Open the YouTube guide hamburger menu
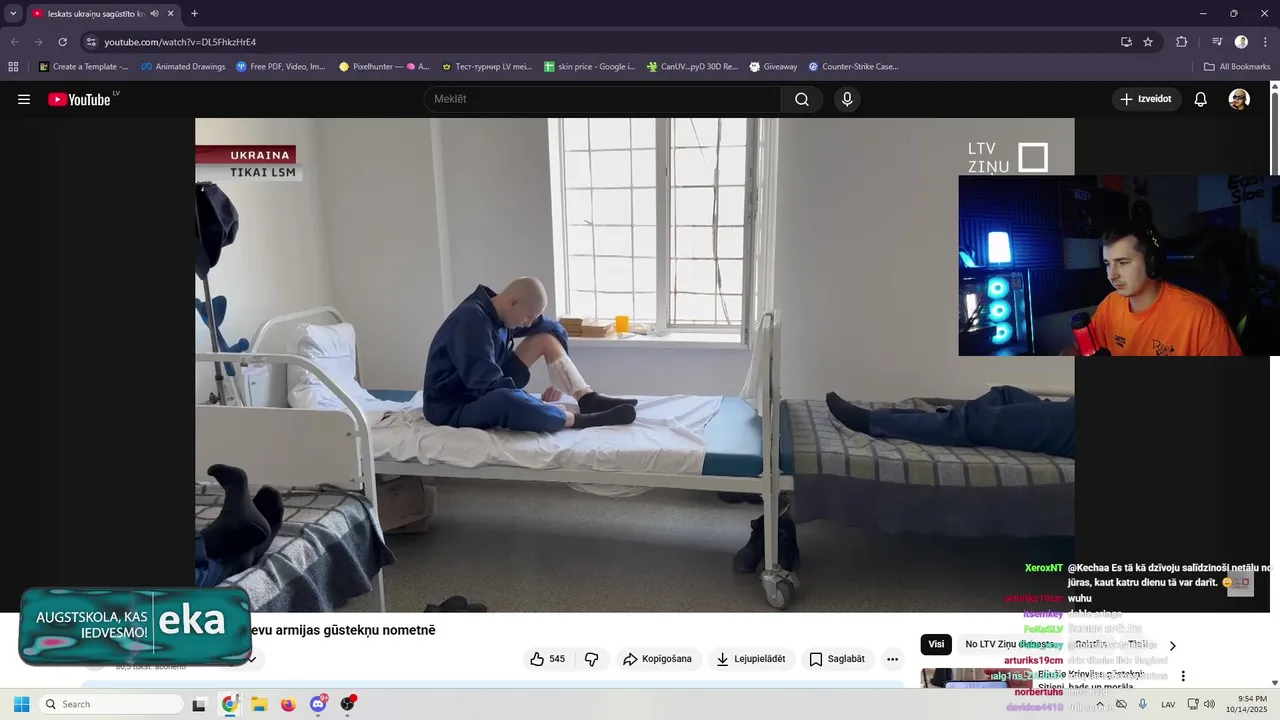 (x=24, y=99)
